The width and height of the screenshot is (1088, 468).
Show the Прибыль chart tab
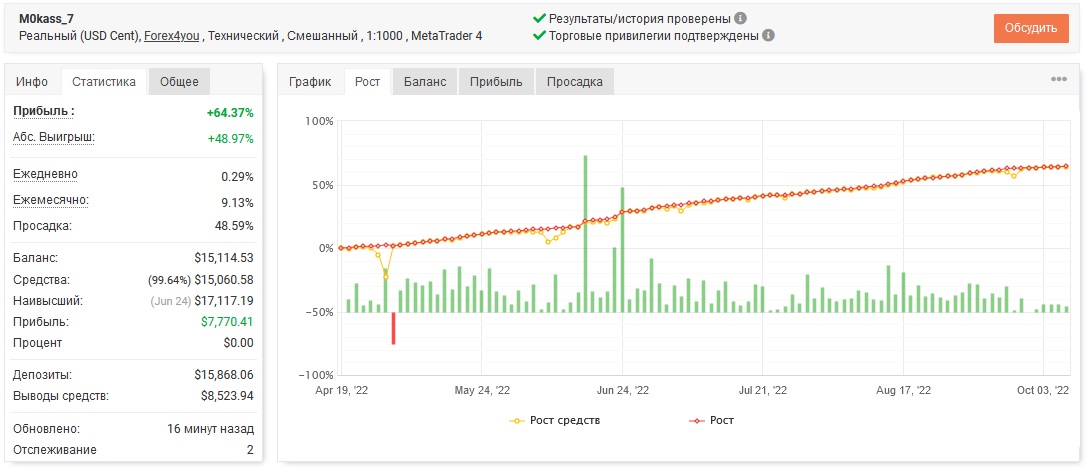coord(496,81)
